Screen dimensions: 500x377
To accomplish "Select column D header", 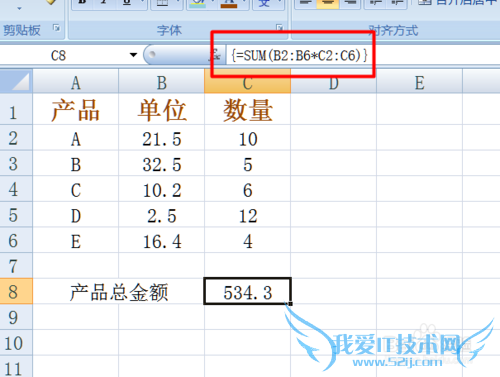I will pyautogui.click(x=333, y=82).
